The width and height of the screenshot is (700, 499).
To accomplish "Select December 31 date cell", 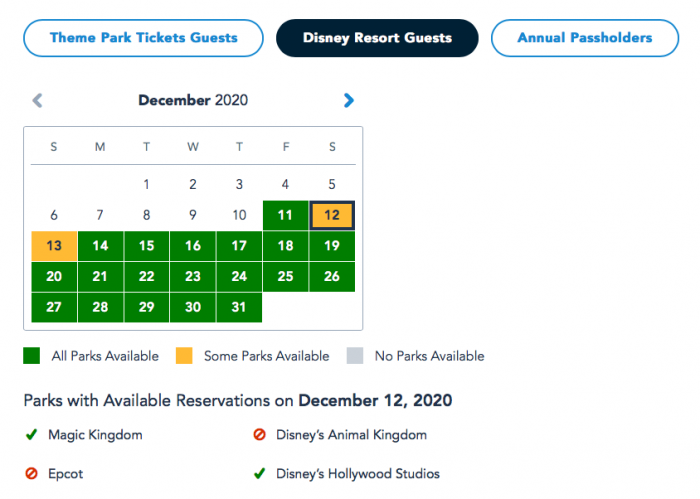I will tap(239, 307).
